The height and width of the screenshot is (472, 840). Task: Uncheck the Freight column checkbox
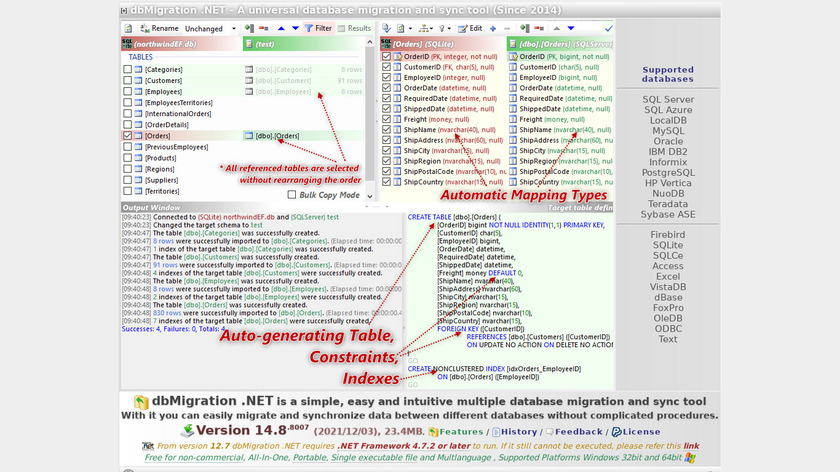coord(386,119)
